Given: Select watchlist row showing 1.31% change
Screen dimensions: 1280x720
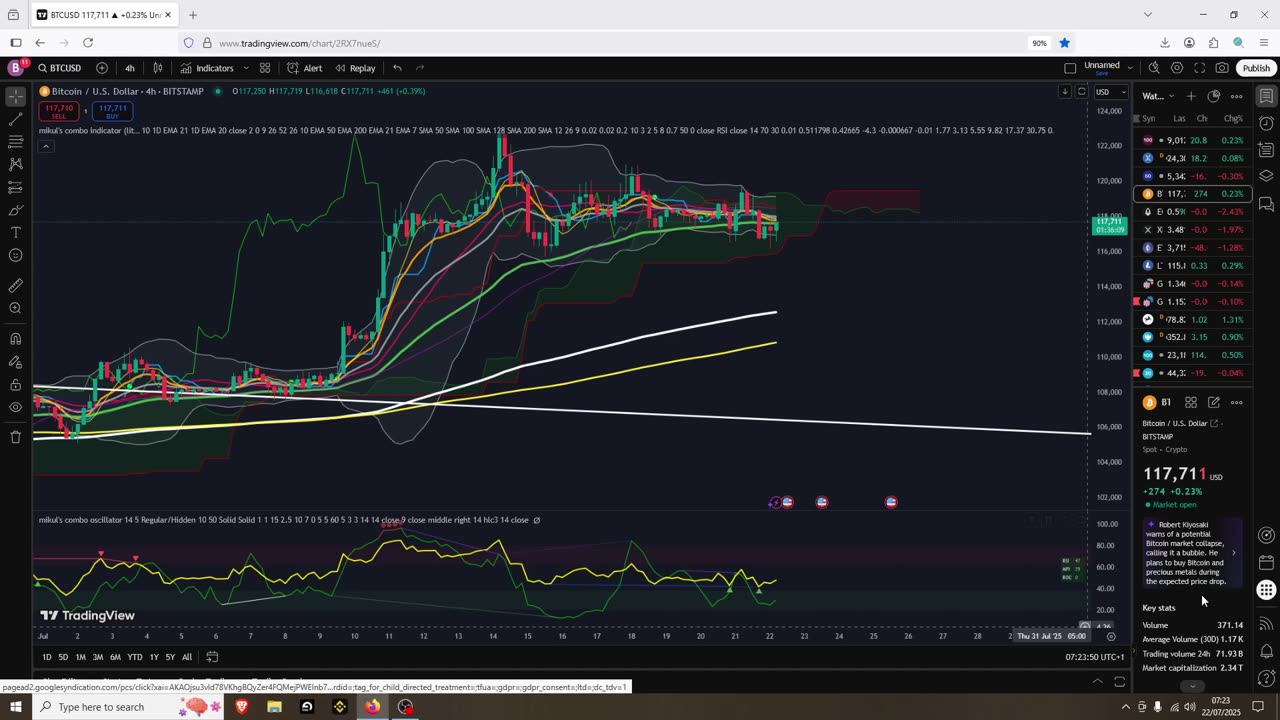Looking at the screenshot, I should 1190,319.
